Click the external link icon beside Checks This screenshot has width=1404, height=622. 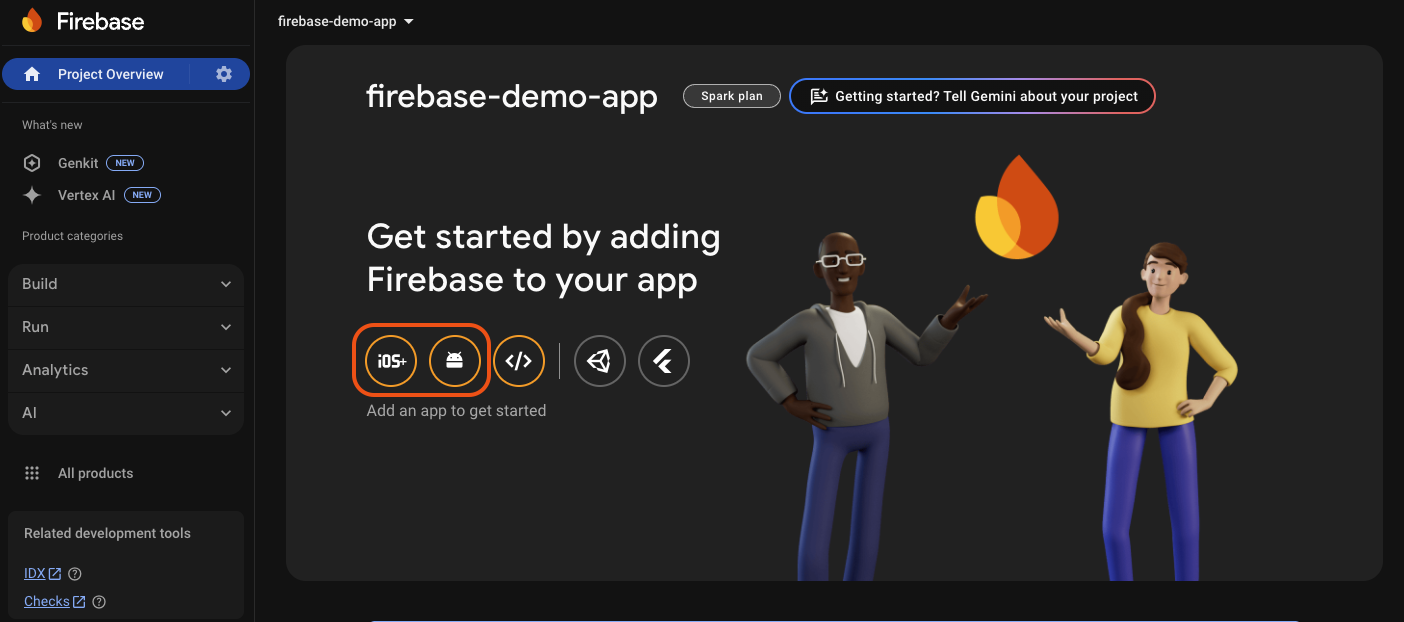(x=79, y=602)
